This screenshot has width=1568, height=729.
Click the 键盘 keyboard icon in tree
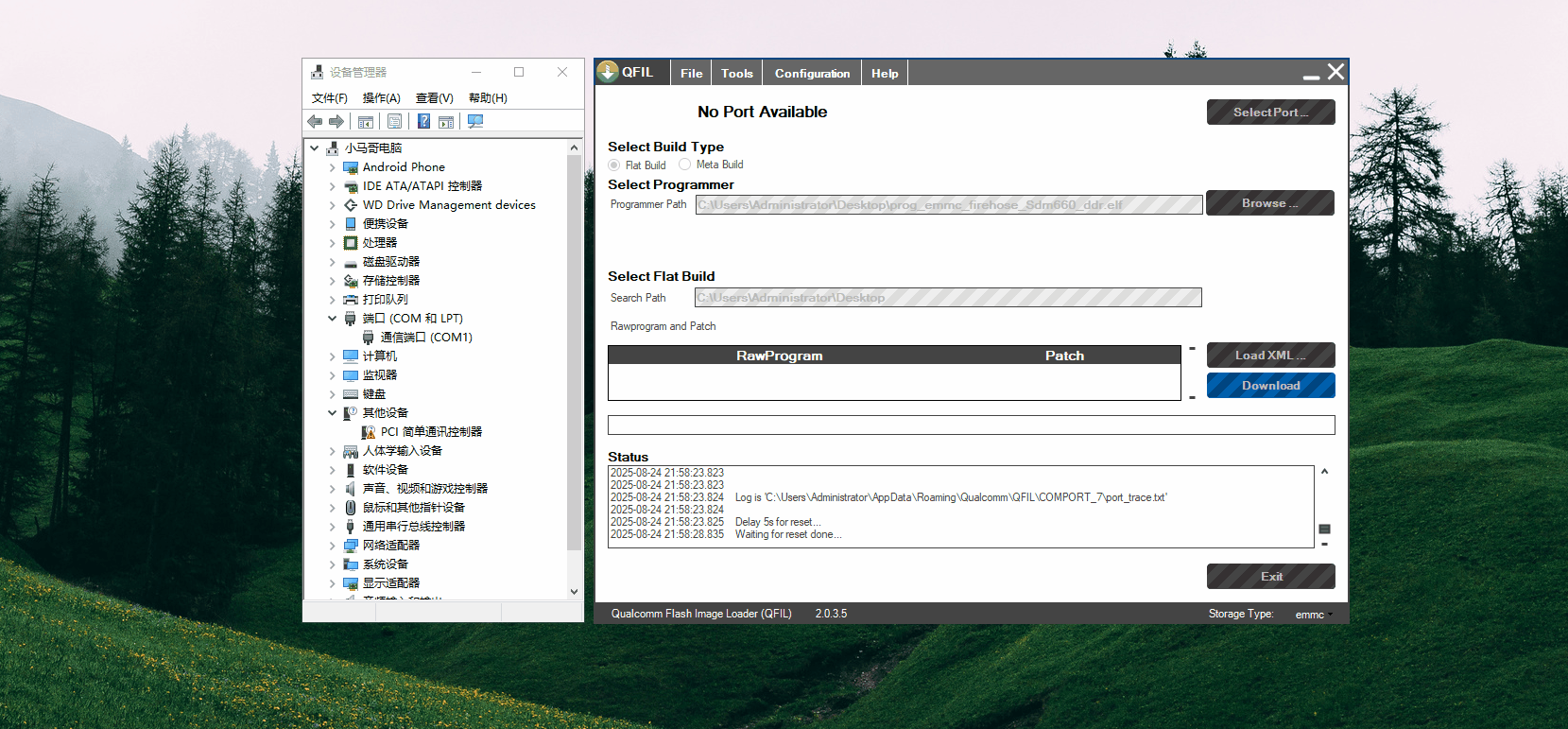click(x=351, y=394)
